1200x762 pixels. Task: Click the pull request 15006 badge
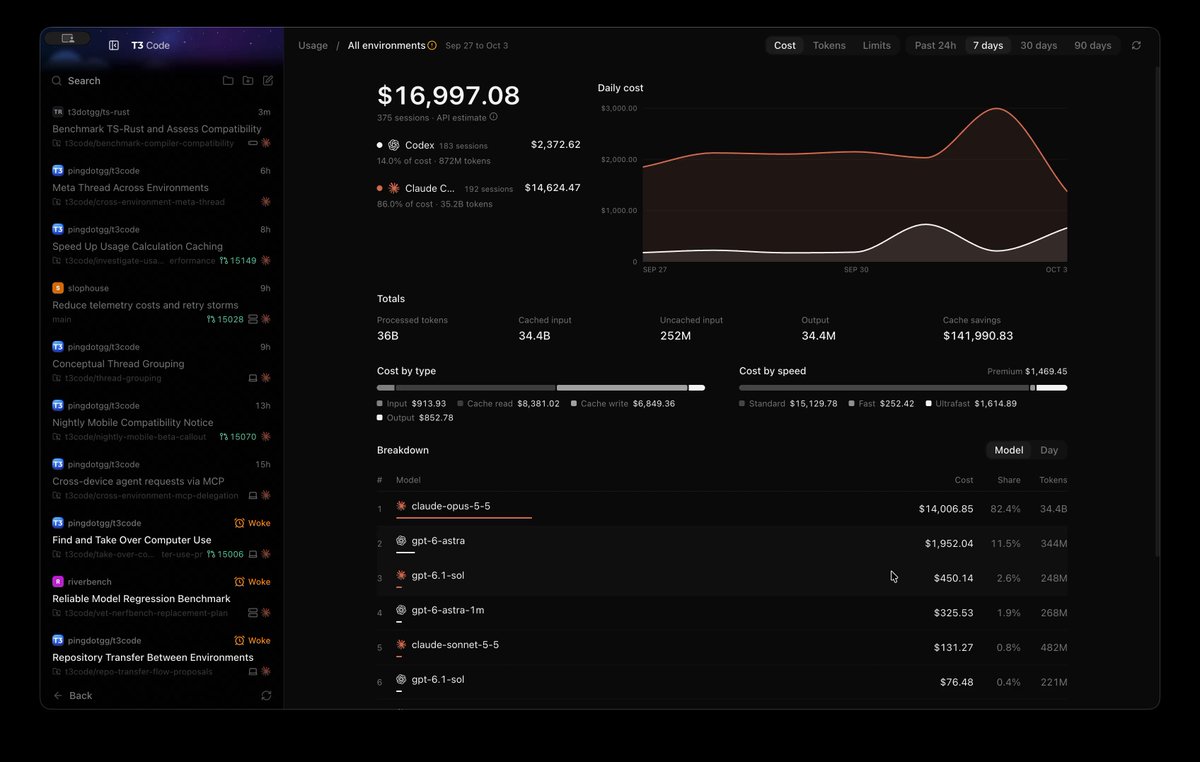[225, 554]
